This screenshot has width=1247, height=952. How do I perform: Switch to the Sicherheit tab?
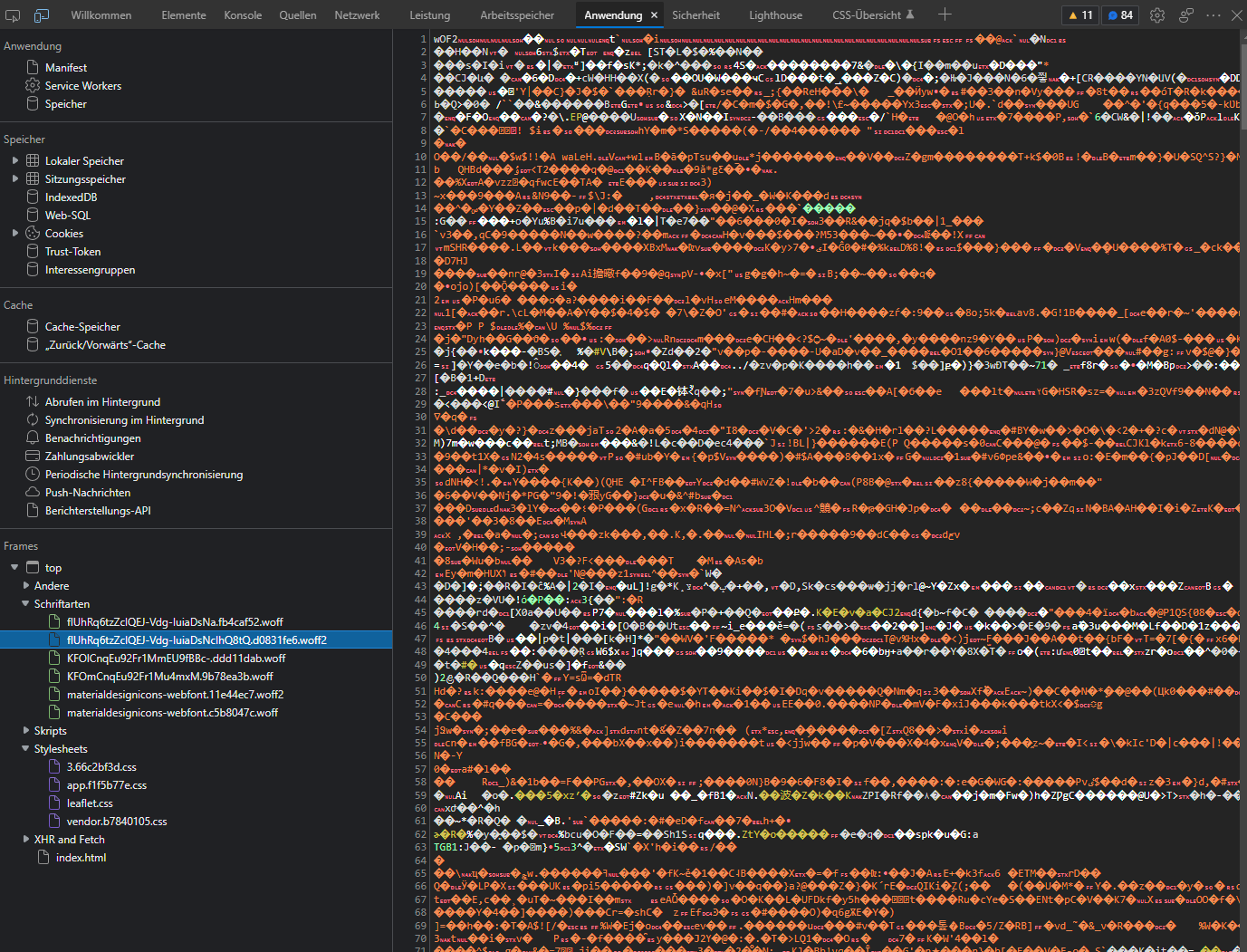(x=695, y=15)
